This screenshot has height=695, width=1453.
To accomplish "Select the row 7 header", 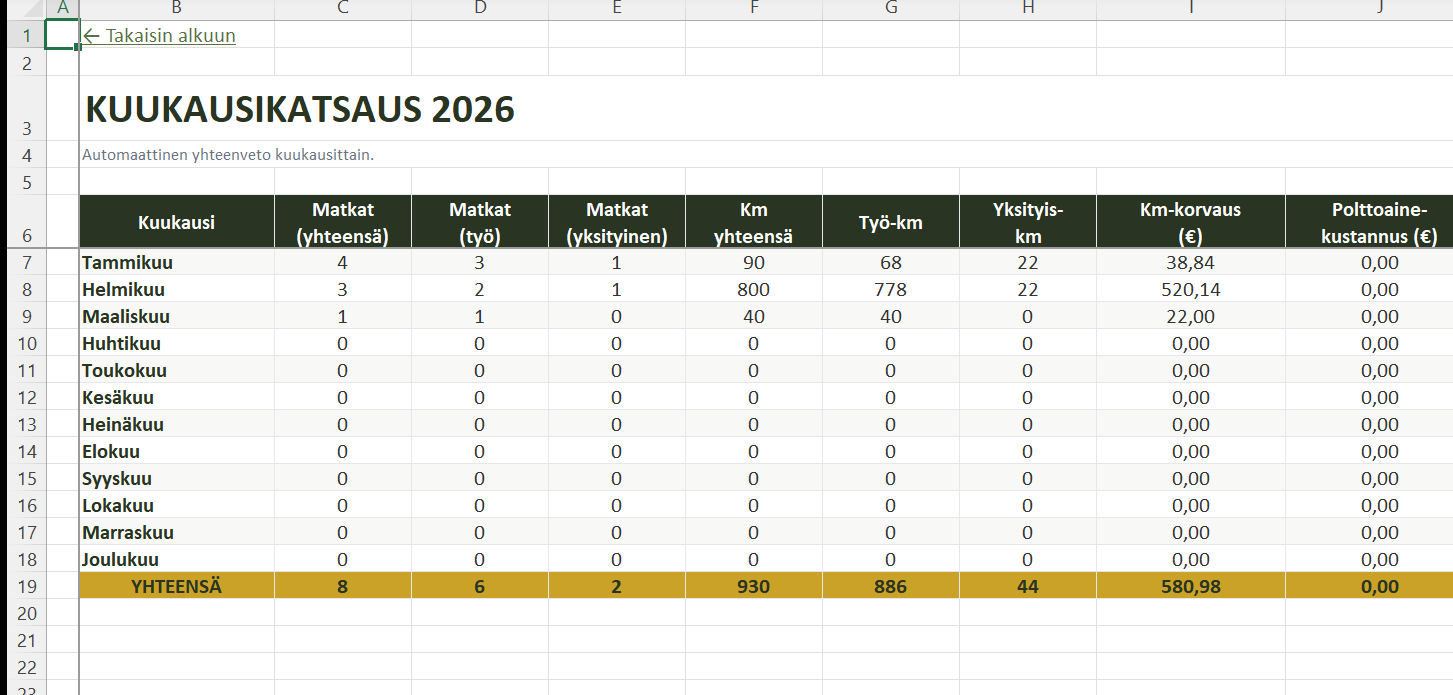I will coord(27,263).
